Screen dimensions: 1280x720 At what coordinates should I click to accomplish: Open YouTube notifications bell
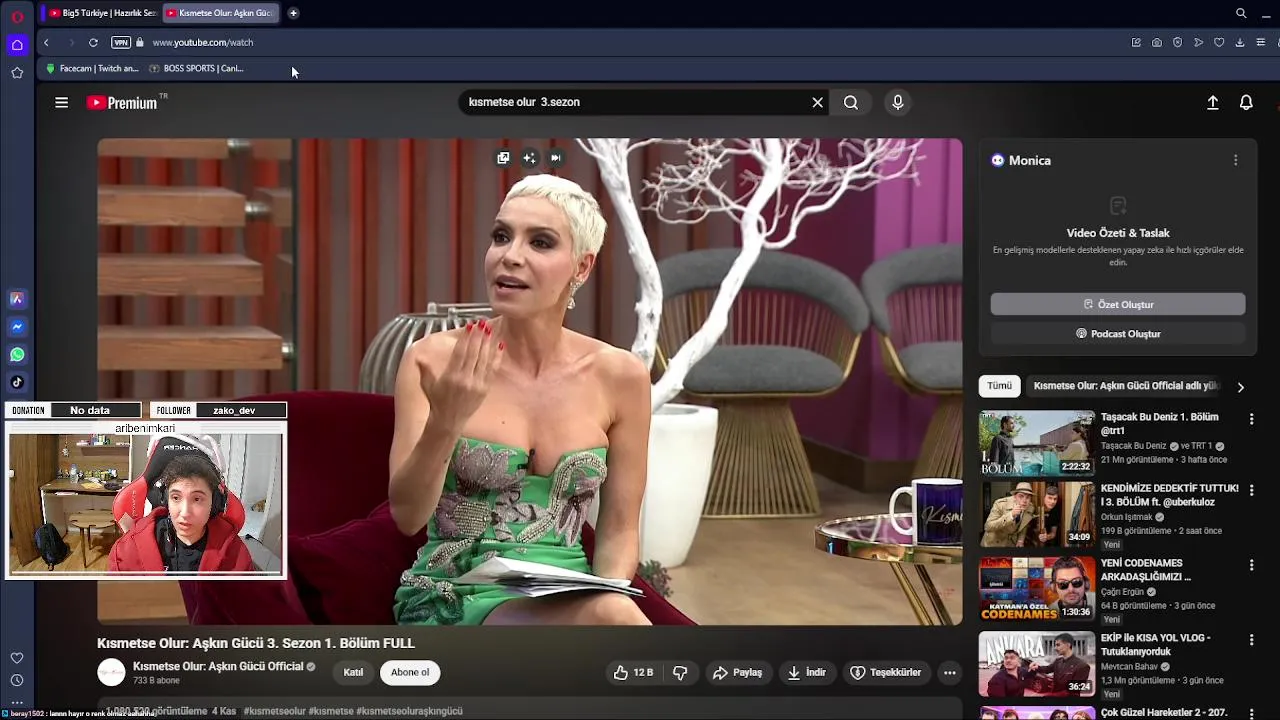[1246, 102]
